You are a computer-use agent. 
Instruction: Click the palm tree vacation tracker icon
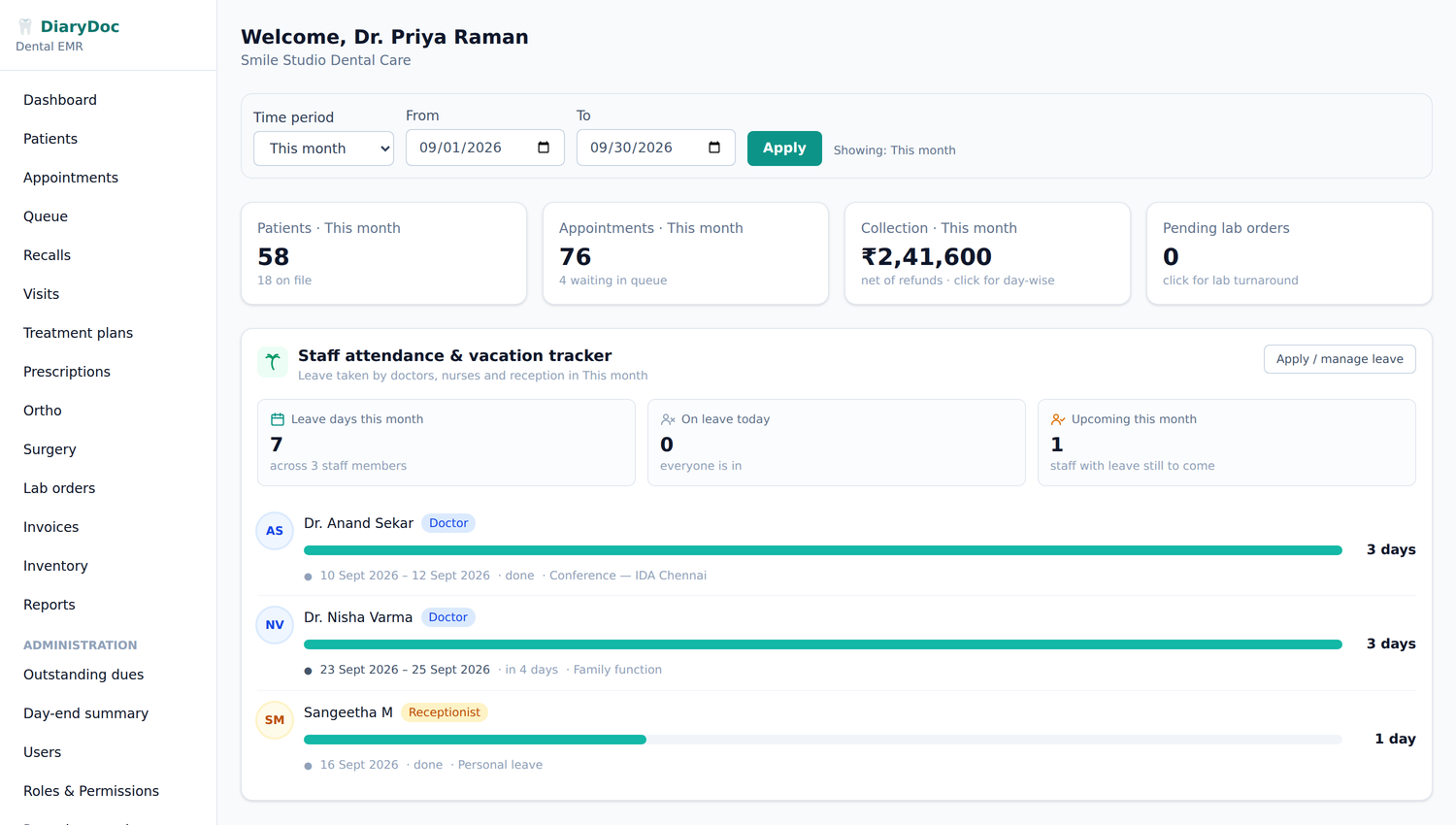[273, 362]
